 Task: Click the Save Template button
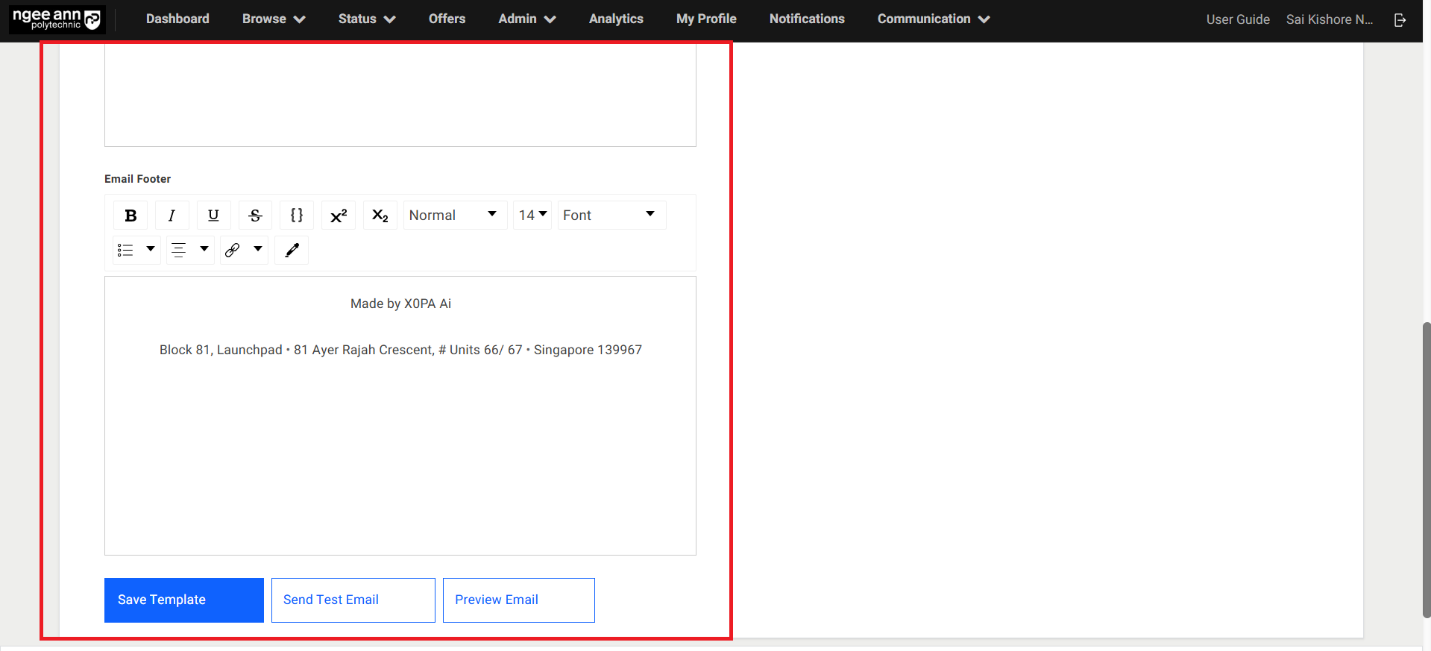(x=184, y=600)
